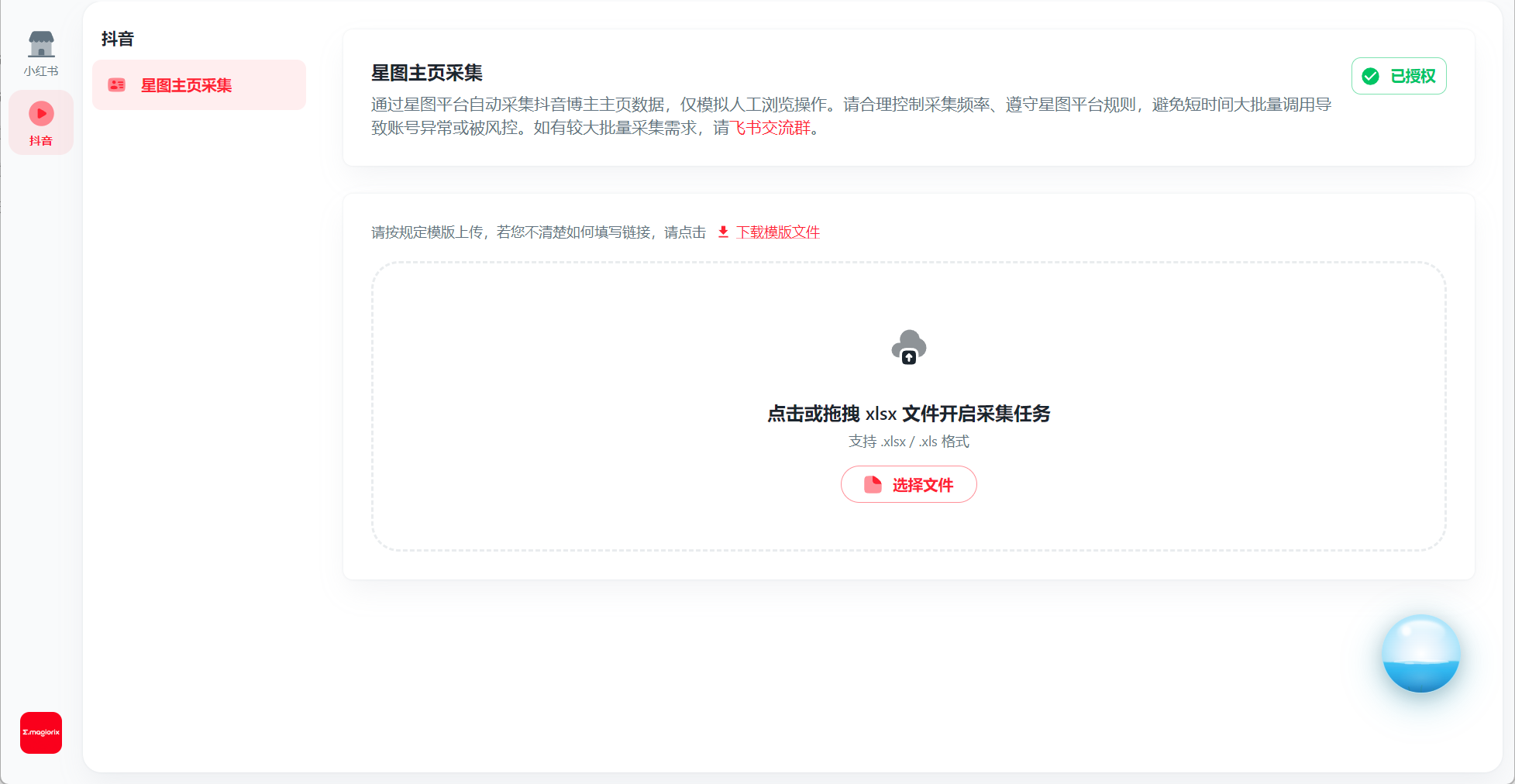1515x784 pixels.
Task: Click the 星图主页采集 page heading
Action: [427, 73]
